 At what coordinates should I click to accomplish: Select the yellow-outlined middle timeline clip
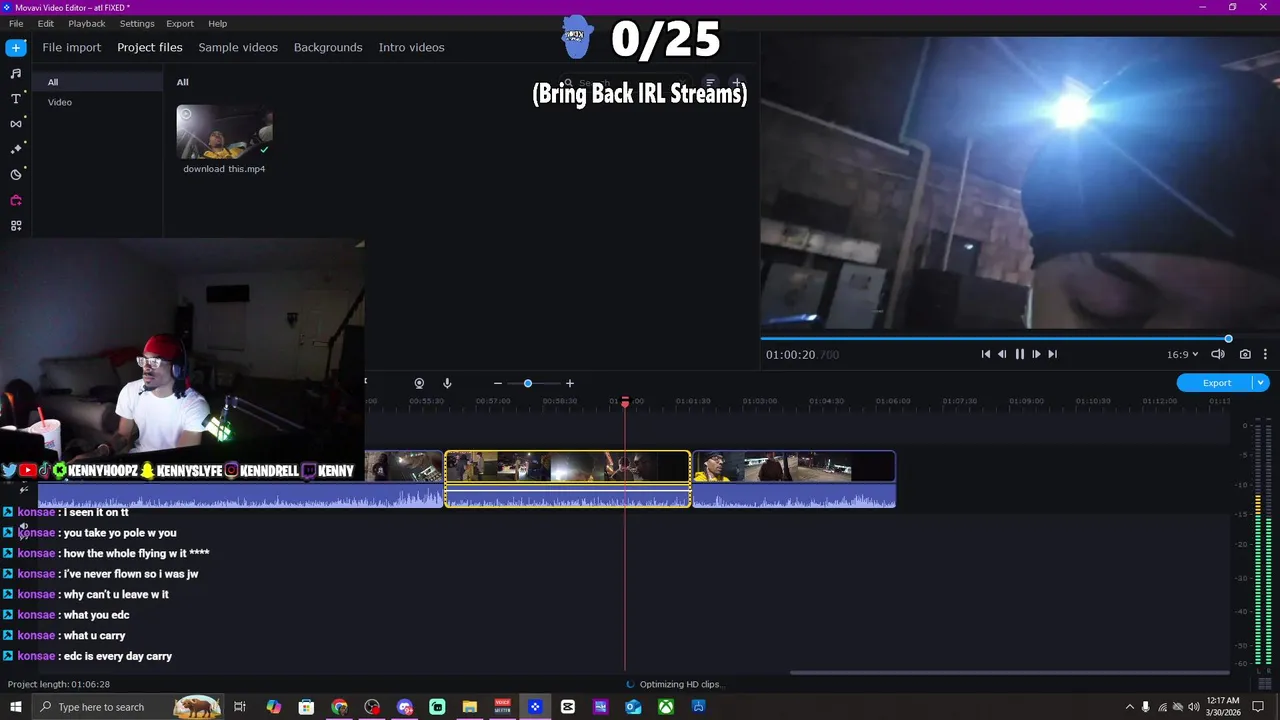click(568, 479)
